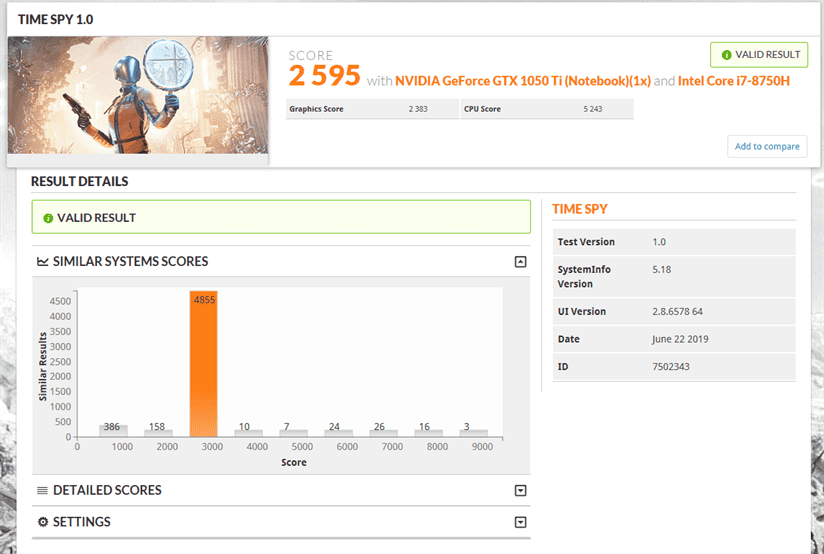Click the gray bar labeled 7
Viewport: 824px width, 554px height.
point(293,434)
